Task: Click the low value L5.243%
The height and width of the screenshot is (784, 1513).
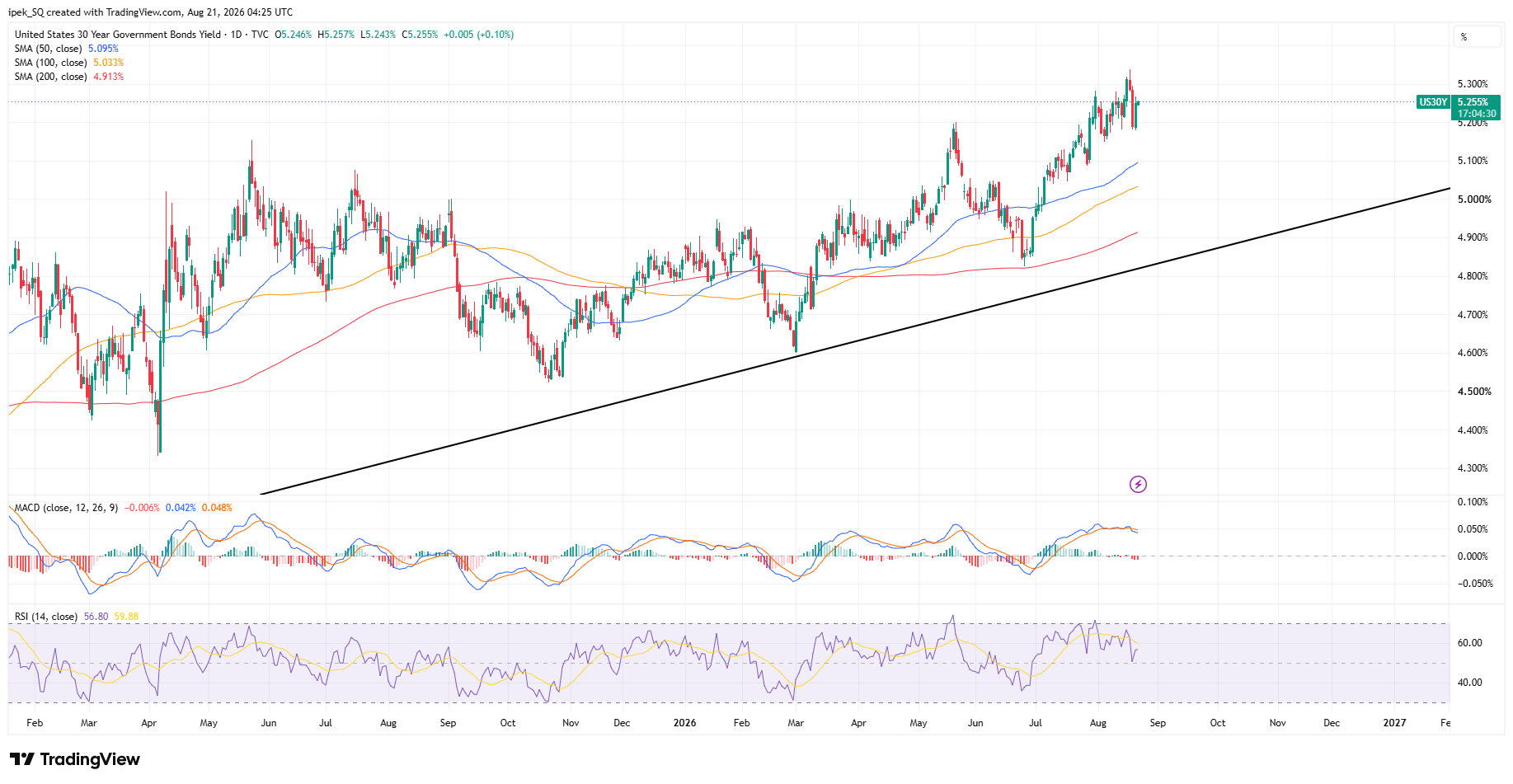Action: tap(378, 35)
